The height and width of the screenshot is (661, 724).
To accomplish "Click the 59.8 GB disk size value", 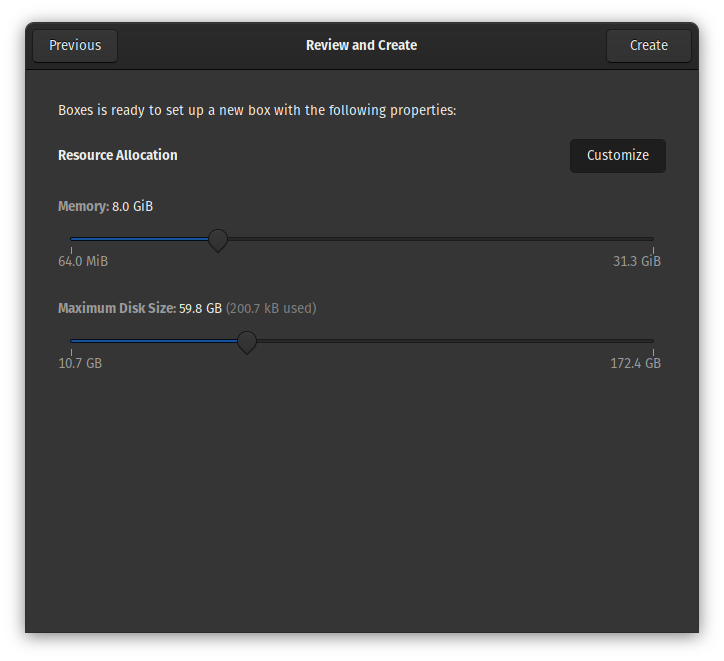I will (x=200, y=308).
